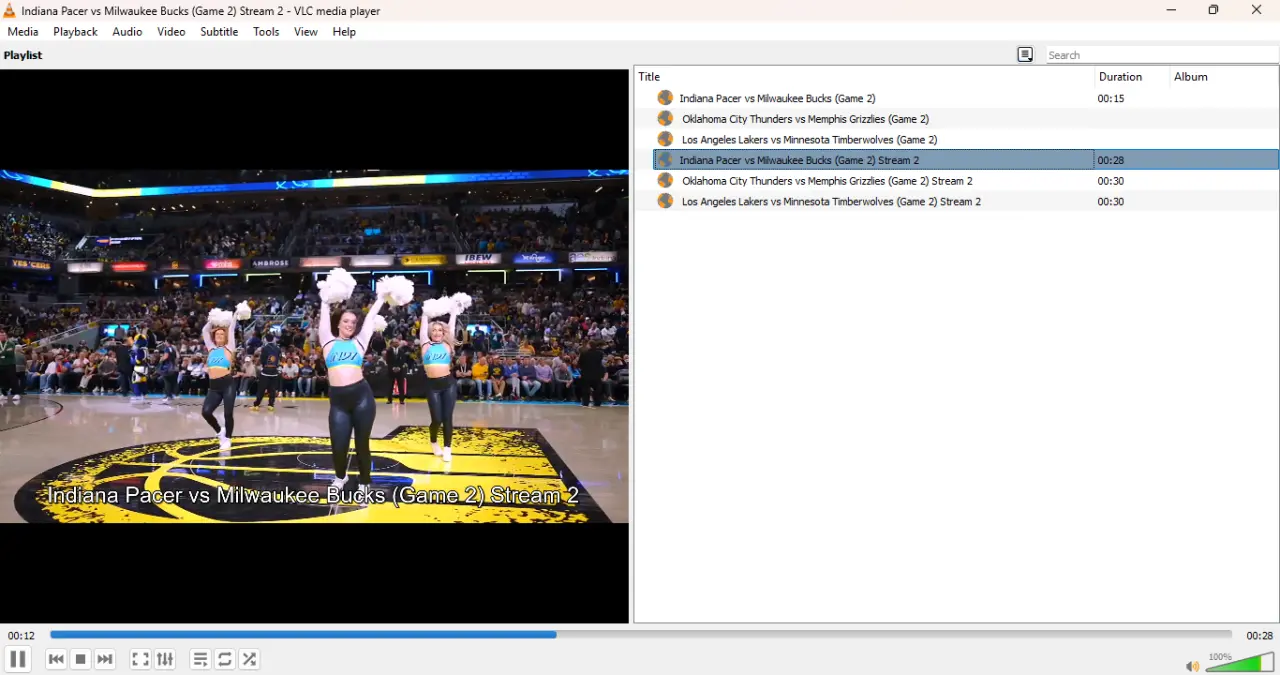Image resolution: width=1280 pixels, height=675 pixels.
Task: Click the video playback area
Action: (x=314, y=346)
